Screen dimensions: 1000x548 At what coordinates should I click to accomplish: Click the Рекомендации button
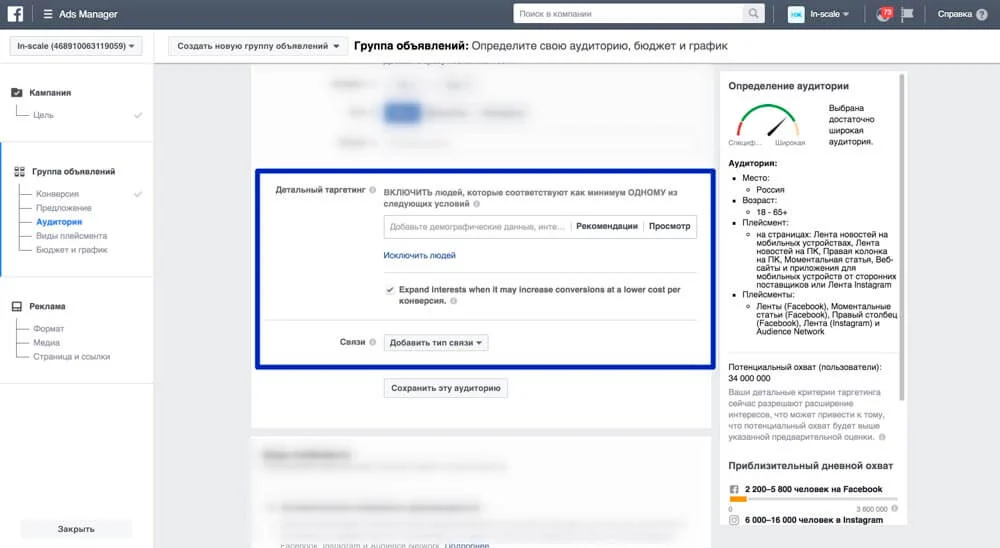tap(607, 226)
